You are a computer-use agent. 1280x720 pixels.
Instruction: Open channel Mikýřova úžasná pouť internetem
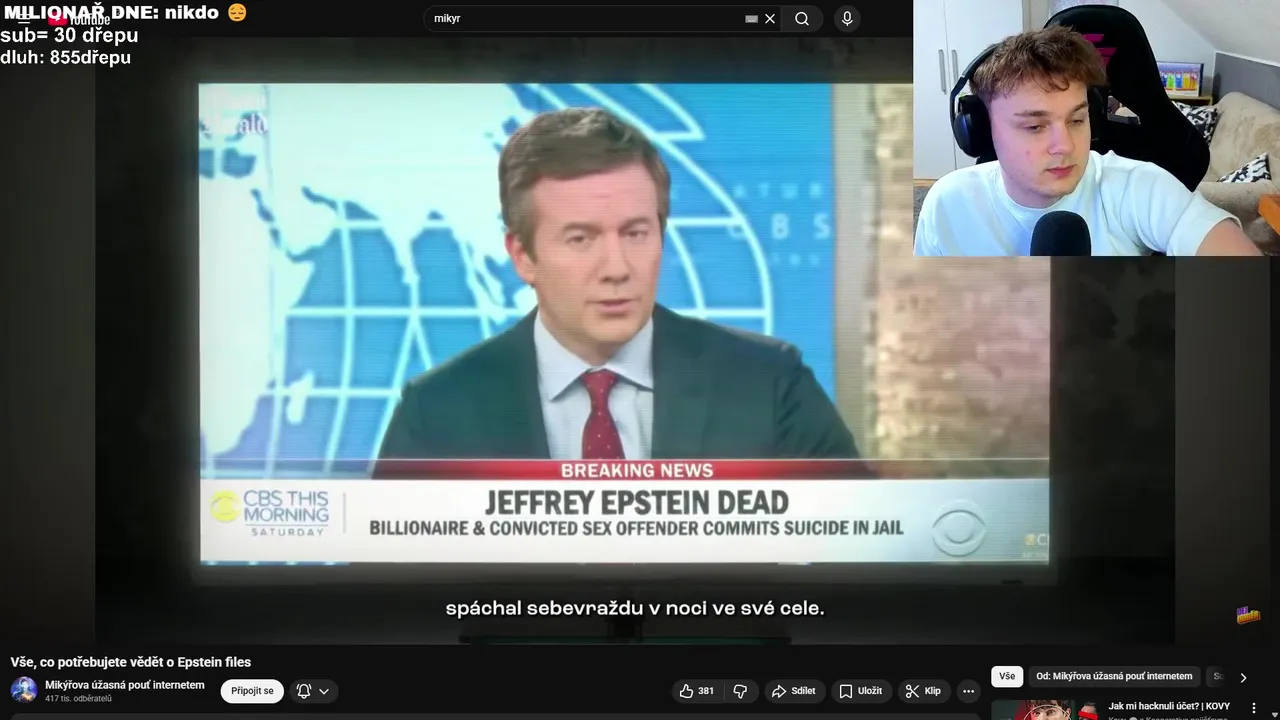125,685
